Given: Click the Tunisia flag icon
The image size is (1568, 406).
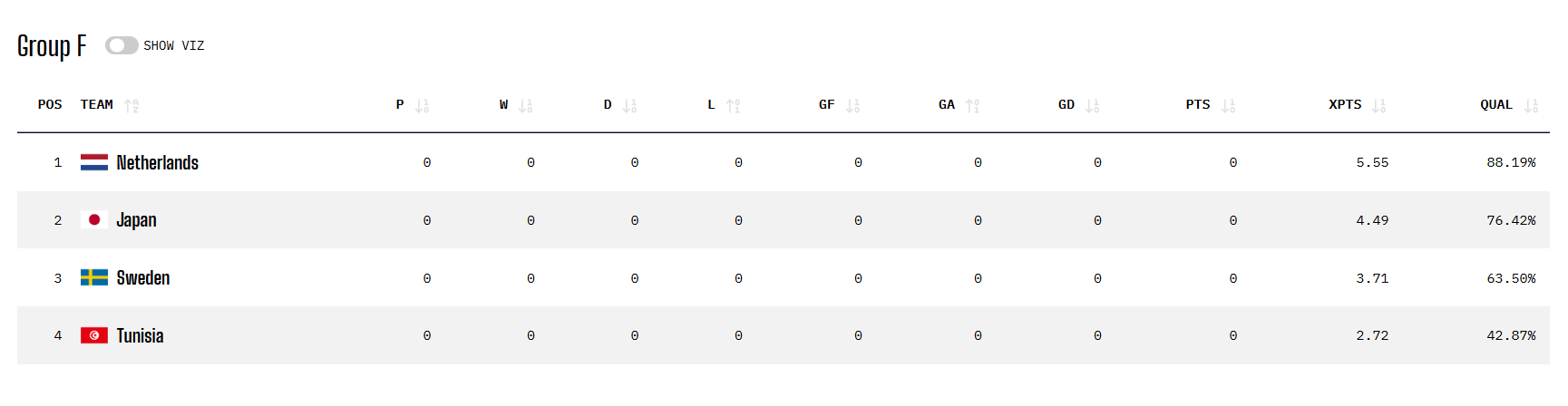Looking at the screenshot, I should 94,335.
